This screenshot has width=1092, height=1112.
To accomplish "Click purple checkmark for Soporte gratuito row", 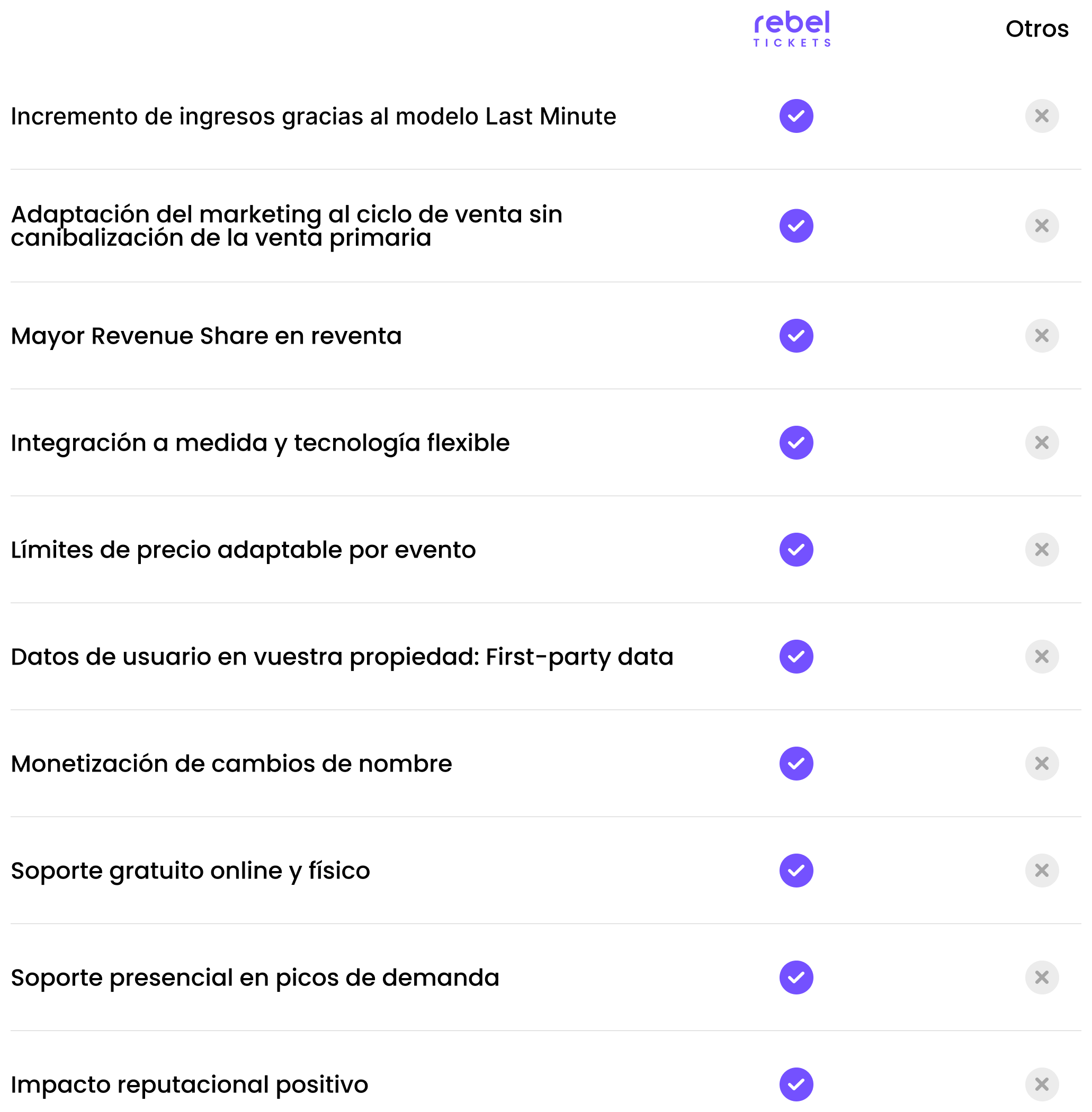I will click(x=795, y=870).
